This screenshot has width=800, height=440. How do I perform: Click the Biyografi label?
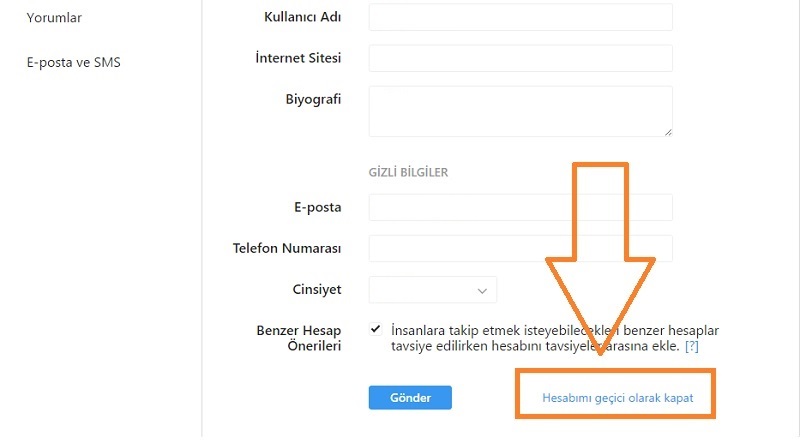coord(313,99)
